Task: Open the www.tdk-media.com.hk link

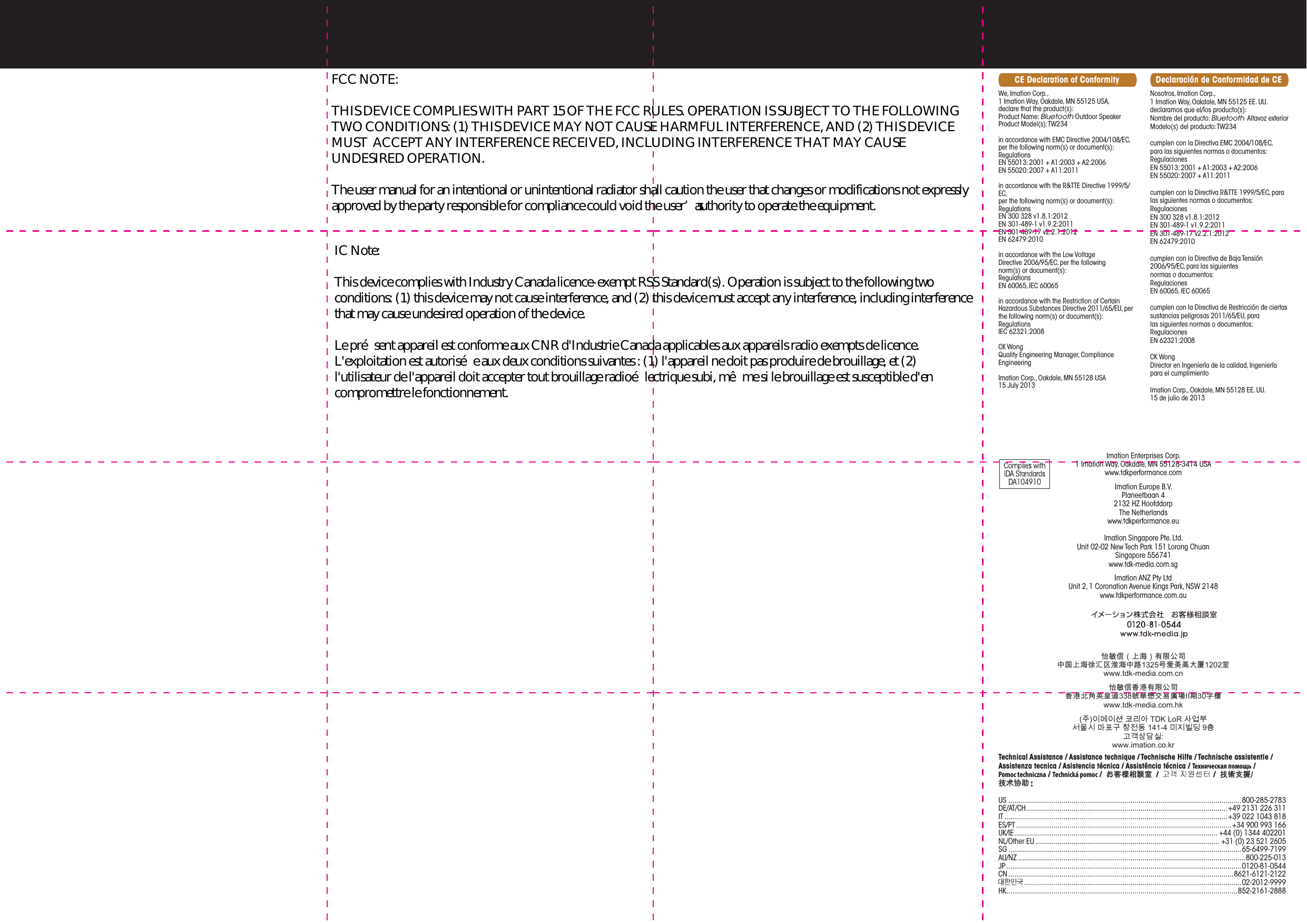Action: tap(1143, 705)
